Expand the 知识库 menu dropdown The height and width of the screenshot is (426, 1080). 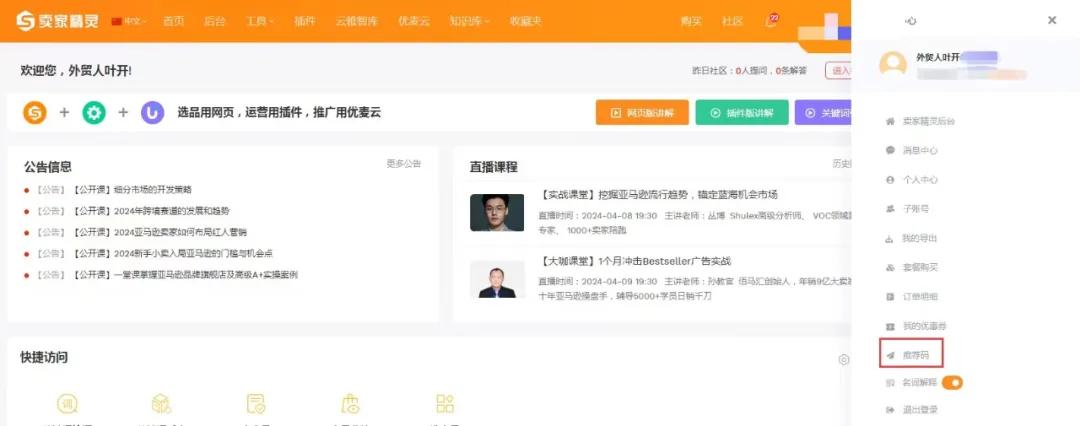[470, 21]
